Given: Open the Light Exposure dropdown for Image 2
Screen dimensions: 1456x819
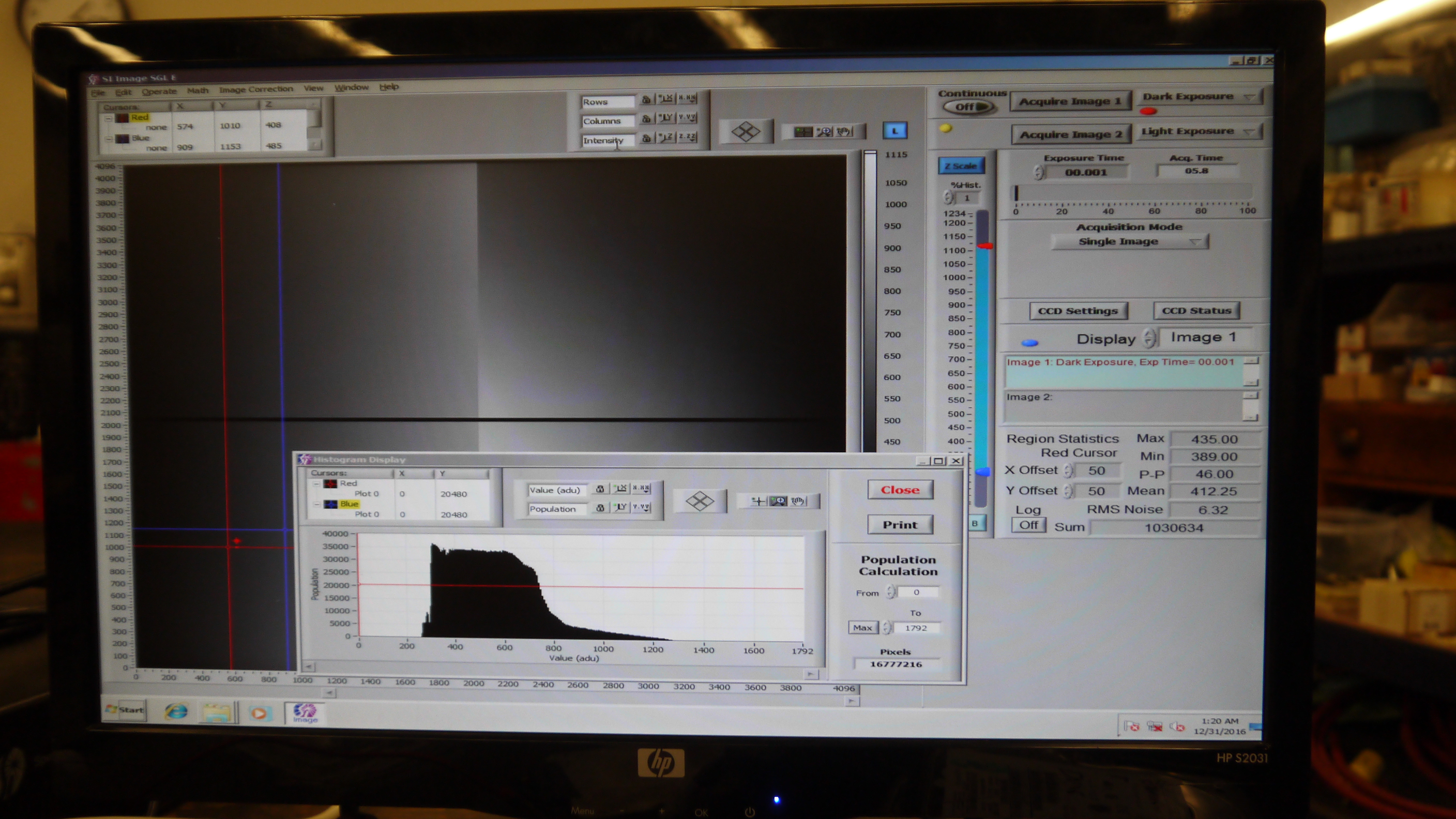Looking at the screenshot, I should (1200, 131).
